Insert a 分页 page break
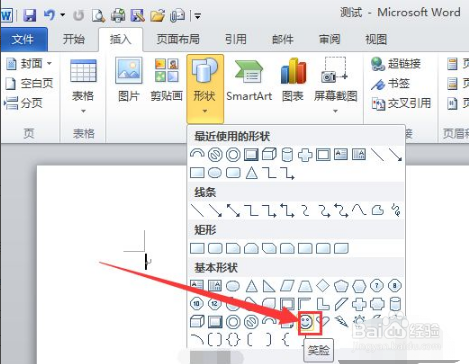This screenshot has height=364, width=469. click(24, 103)
